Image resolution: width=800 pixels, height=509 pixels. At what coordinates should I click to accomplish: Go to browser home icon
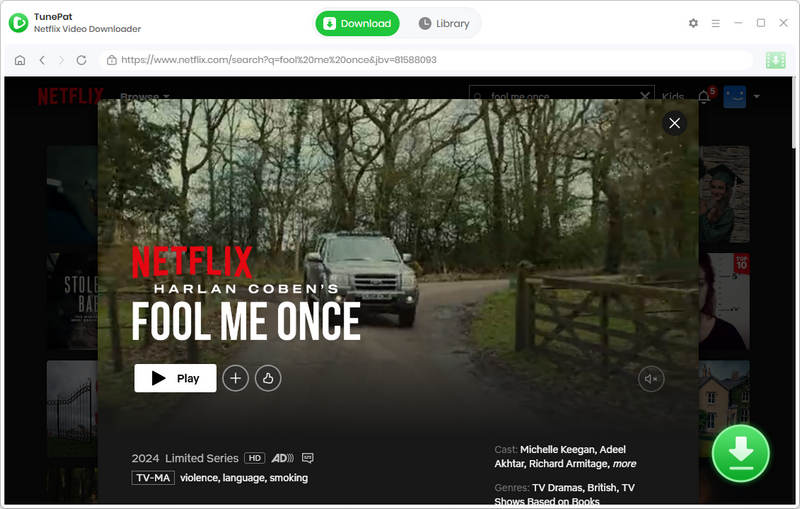[x=20, y=60]
